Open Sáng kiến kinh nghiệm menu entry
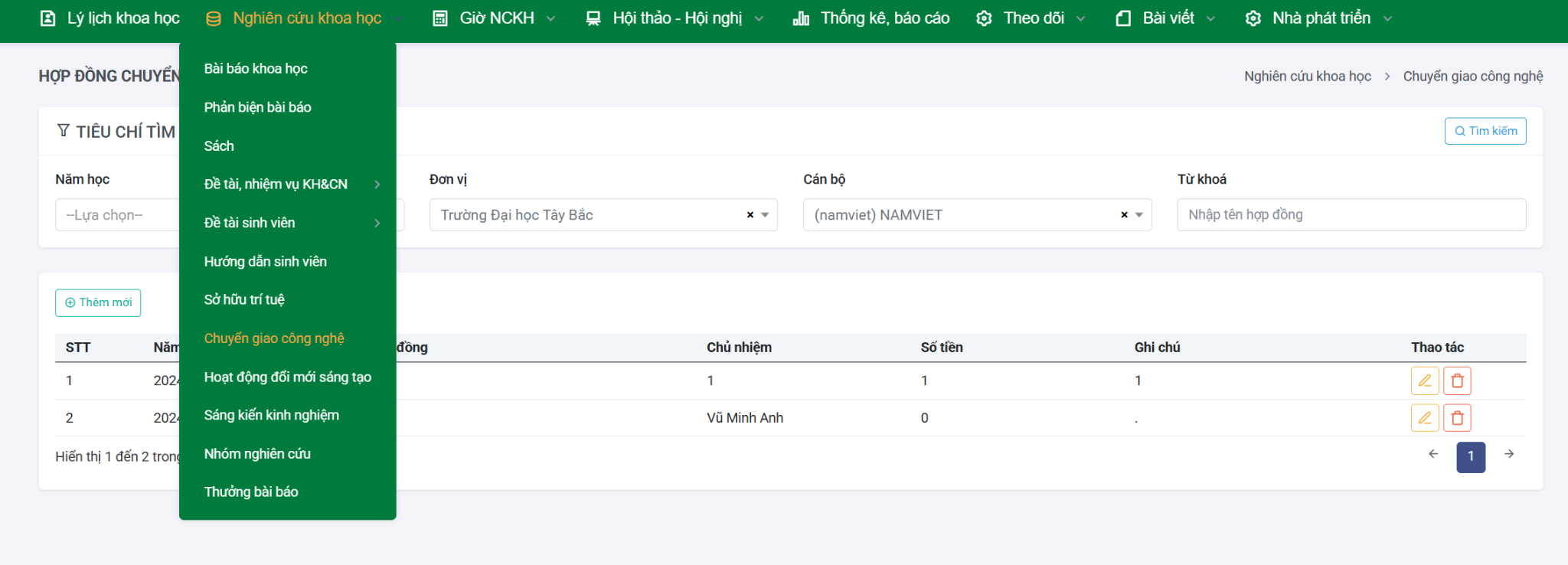The height and width of the screenshot is (565, 1568). 271,415
